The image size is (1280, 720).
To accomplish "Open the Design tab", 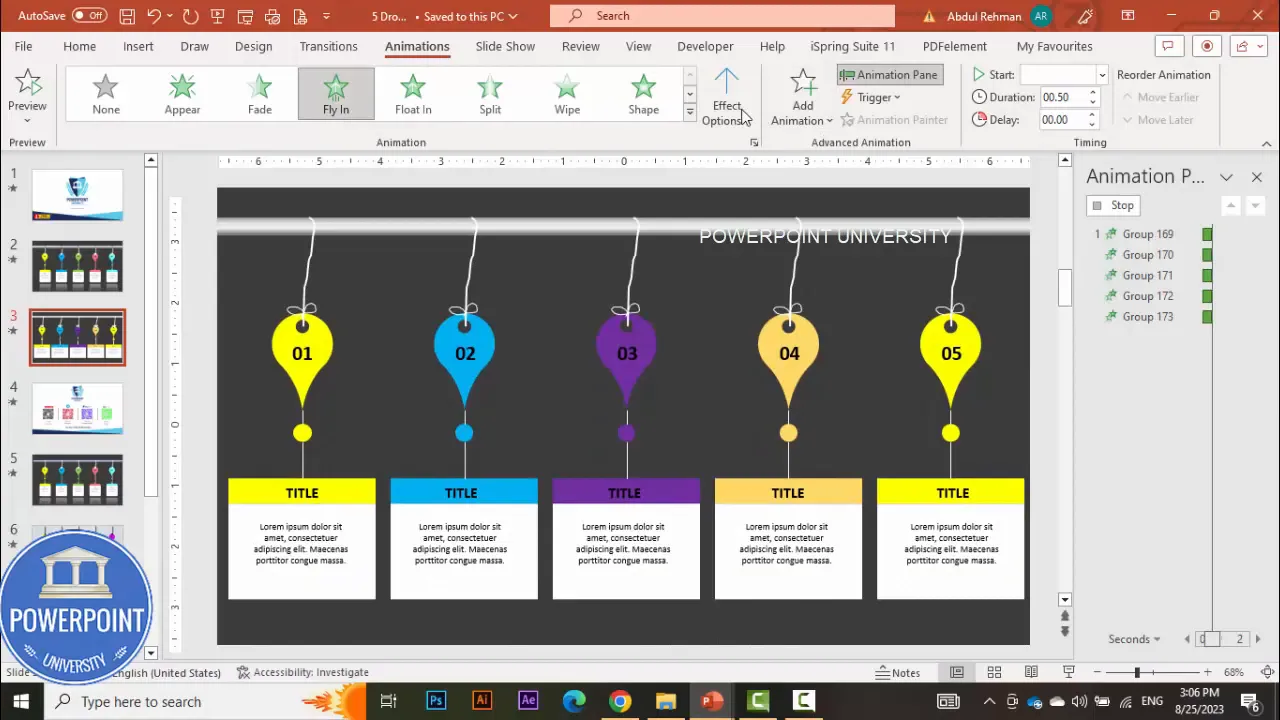I will click(x=253, y=46).
